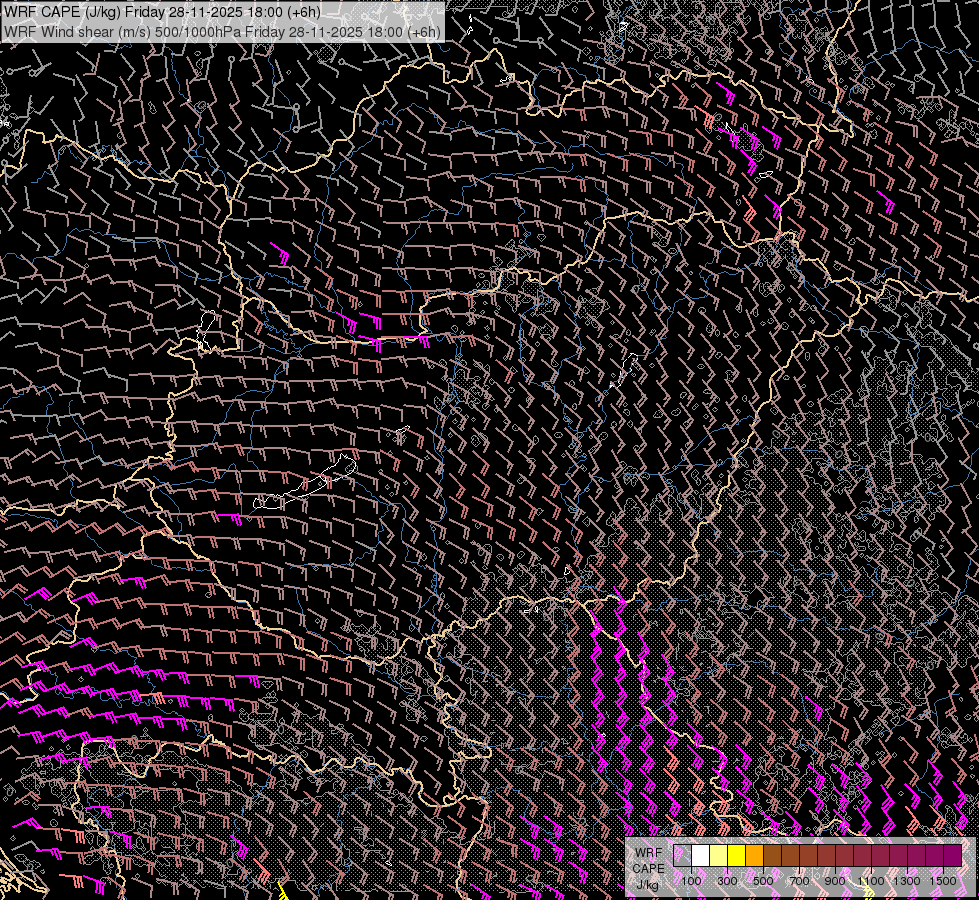
Task: Click the first transparent legend swatch
Action: click(682, 856)
